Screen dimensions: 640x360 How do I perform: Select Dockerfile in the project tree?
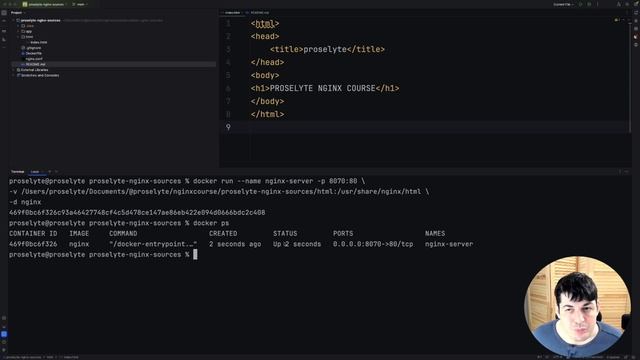33,53
